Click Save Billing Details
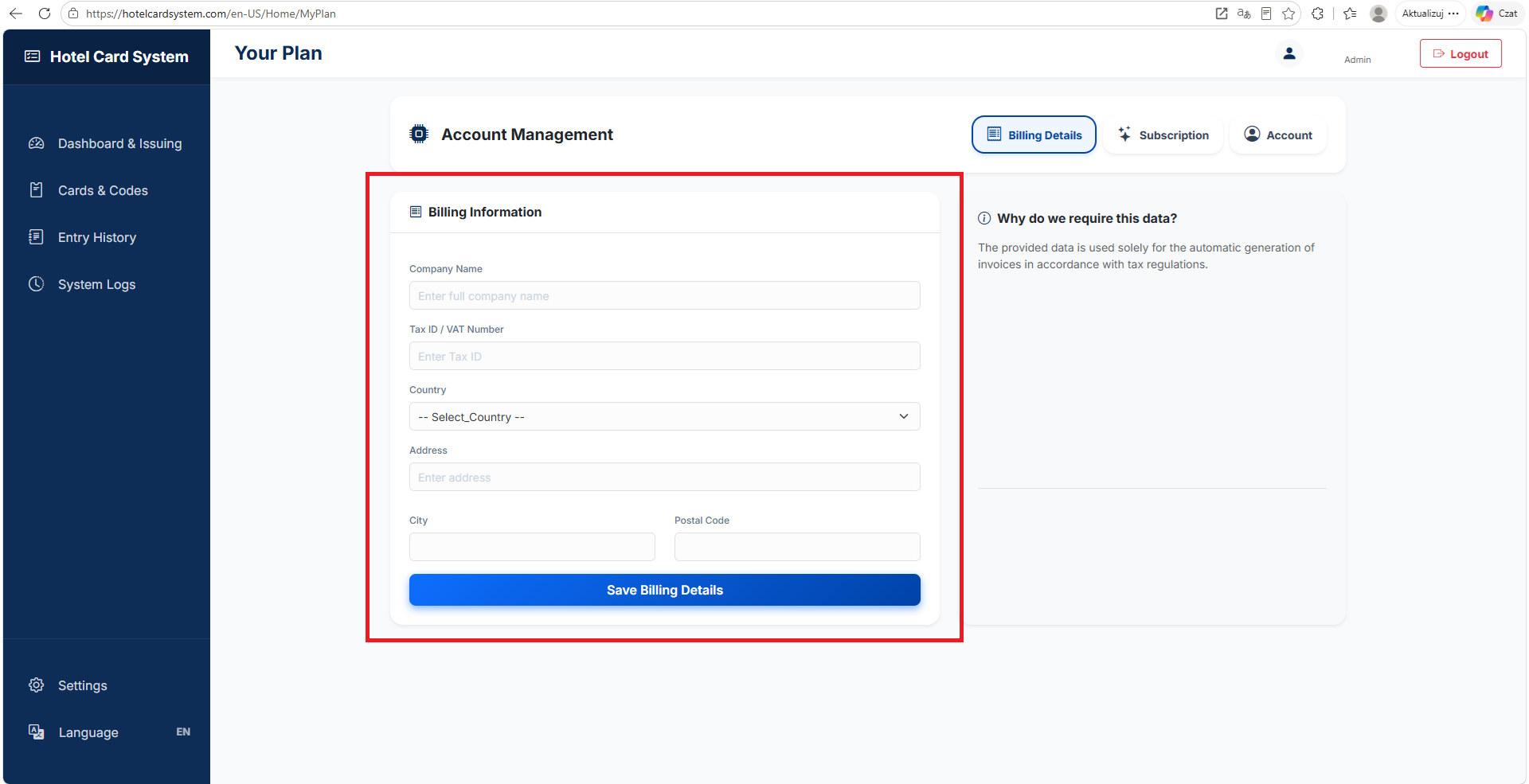The image size is (1529, 784). pos(665,590)
